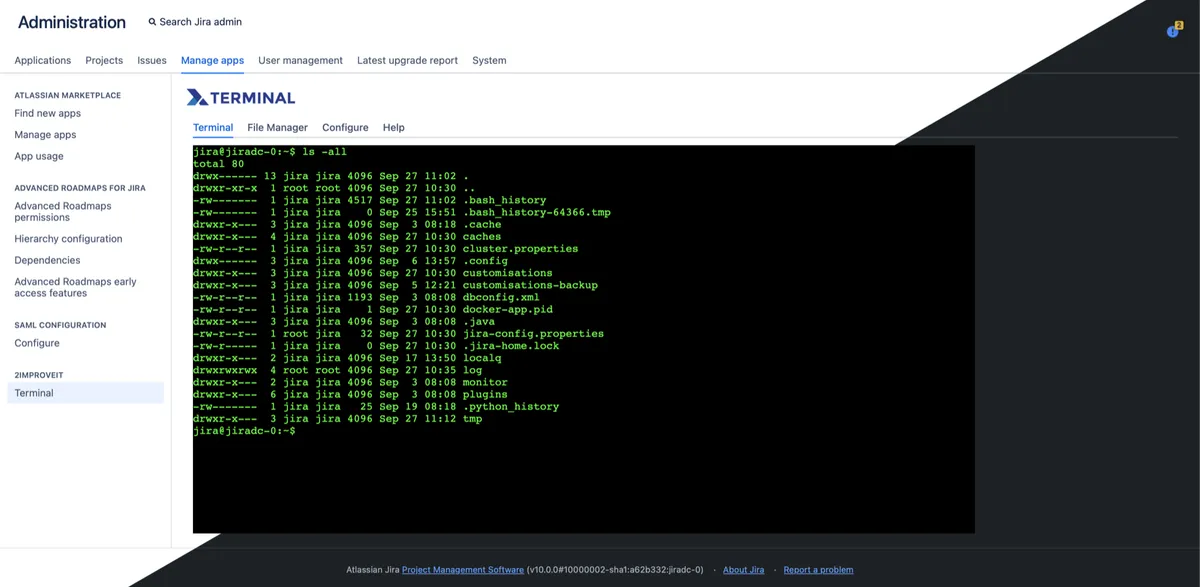Click the caches directory entry
1200x587 pixels.
tap(482, 237)
